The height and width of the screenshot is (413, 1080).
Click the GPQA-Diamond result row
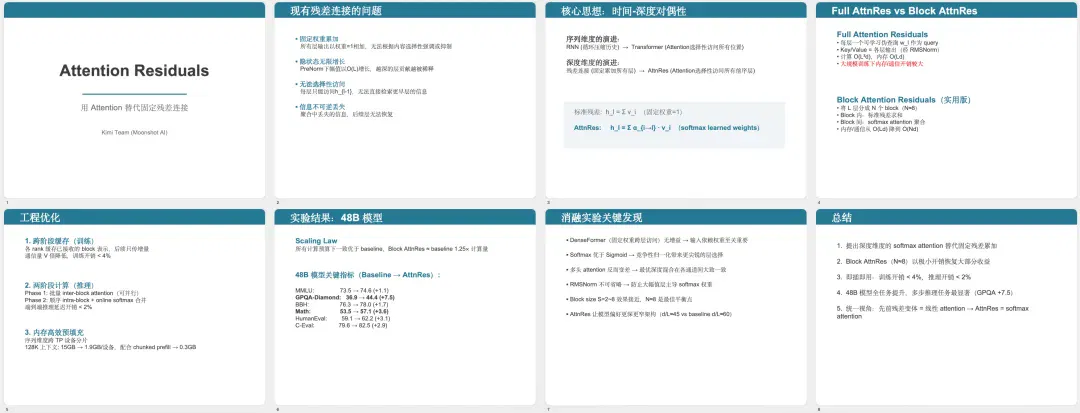point(344,297)
